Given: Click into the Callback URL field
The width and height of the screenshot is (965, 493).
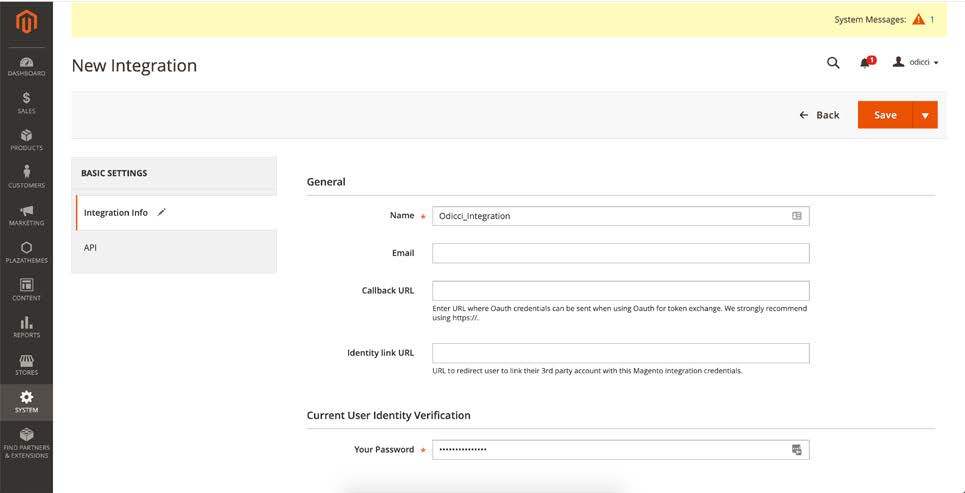Looking at the screenshot, I should click(620, 291).
